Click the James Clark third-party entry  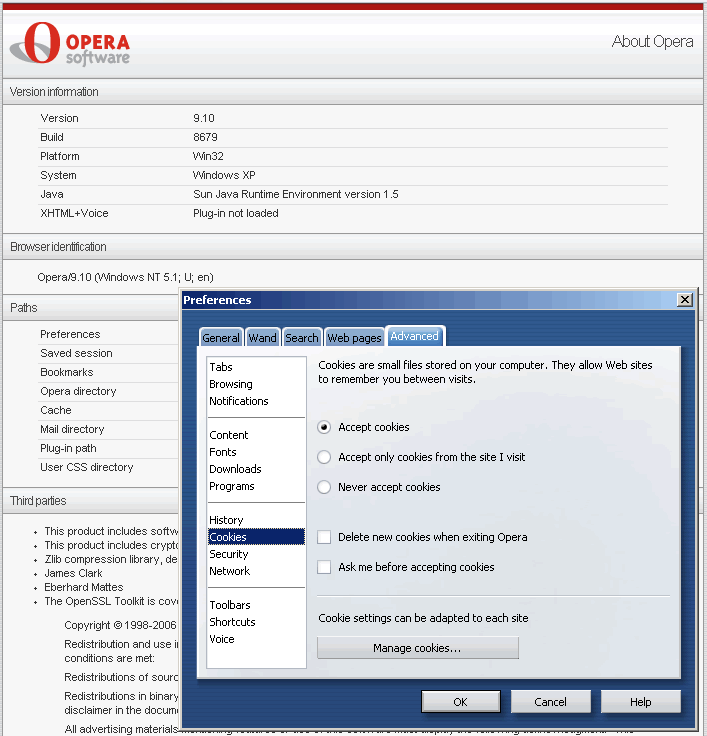coord(73,573)
